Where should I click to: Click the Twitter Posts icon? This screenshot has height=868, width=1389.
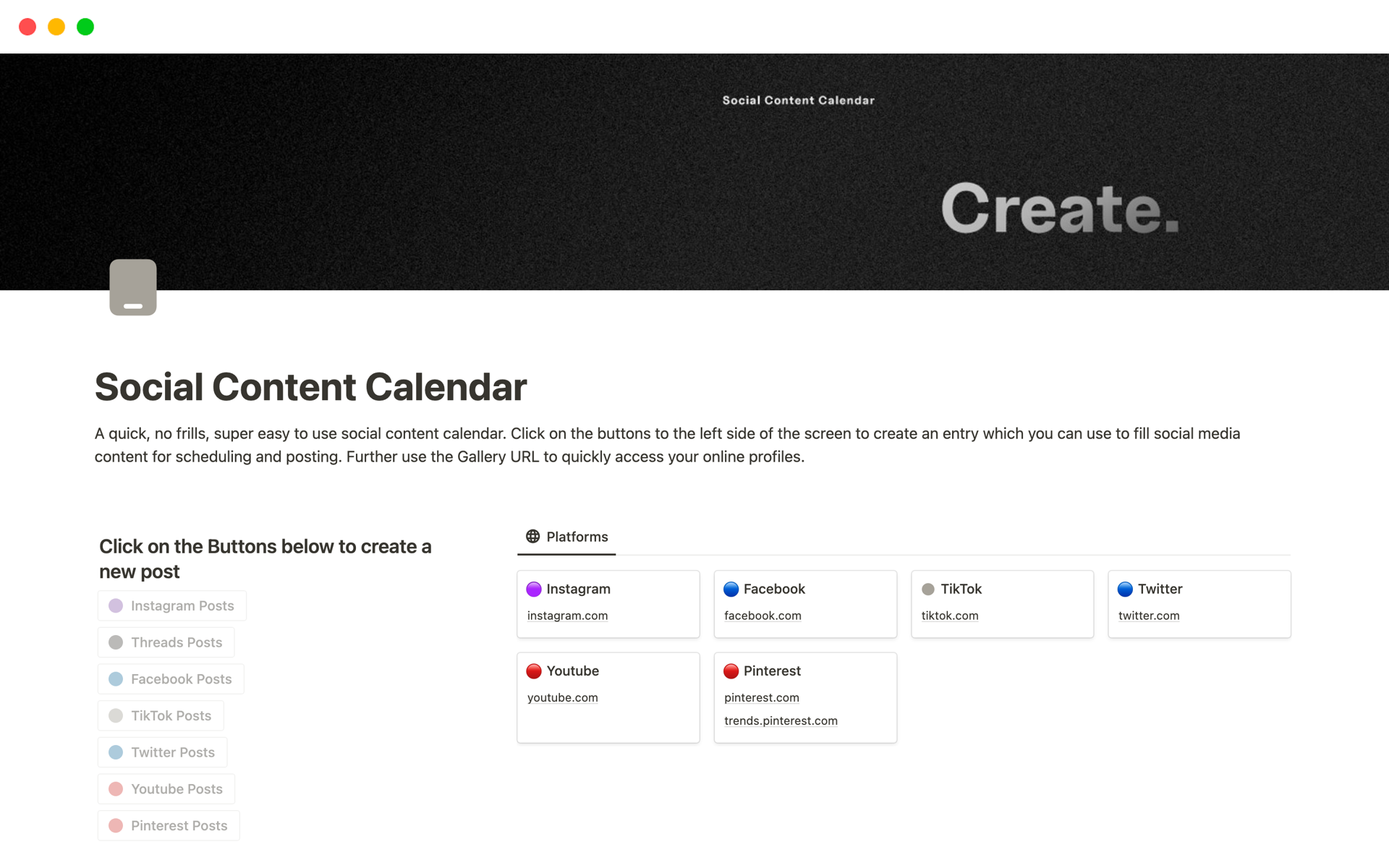[117, 752]
